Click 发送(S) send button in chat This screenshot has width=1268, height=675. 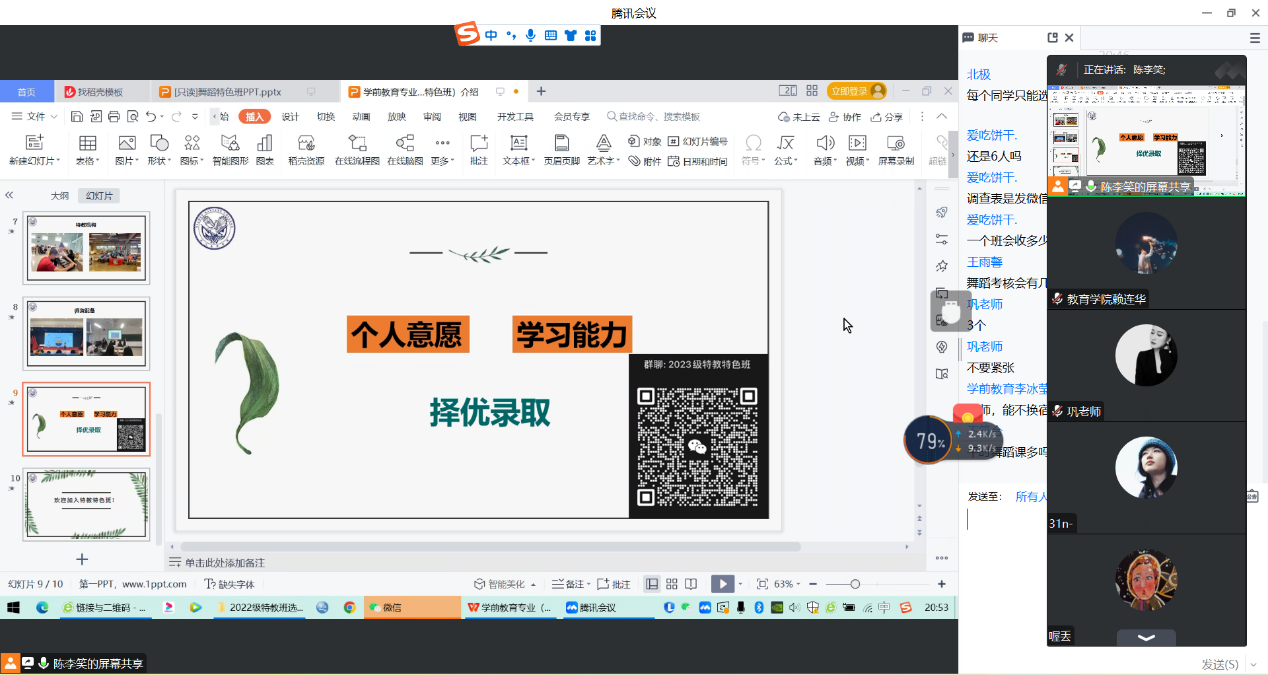point(1220,664)
